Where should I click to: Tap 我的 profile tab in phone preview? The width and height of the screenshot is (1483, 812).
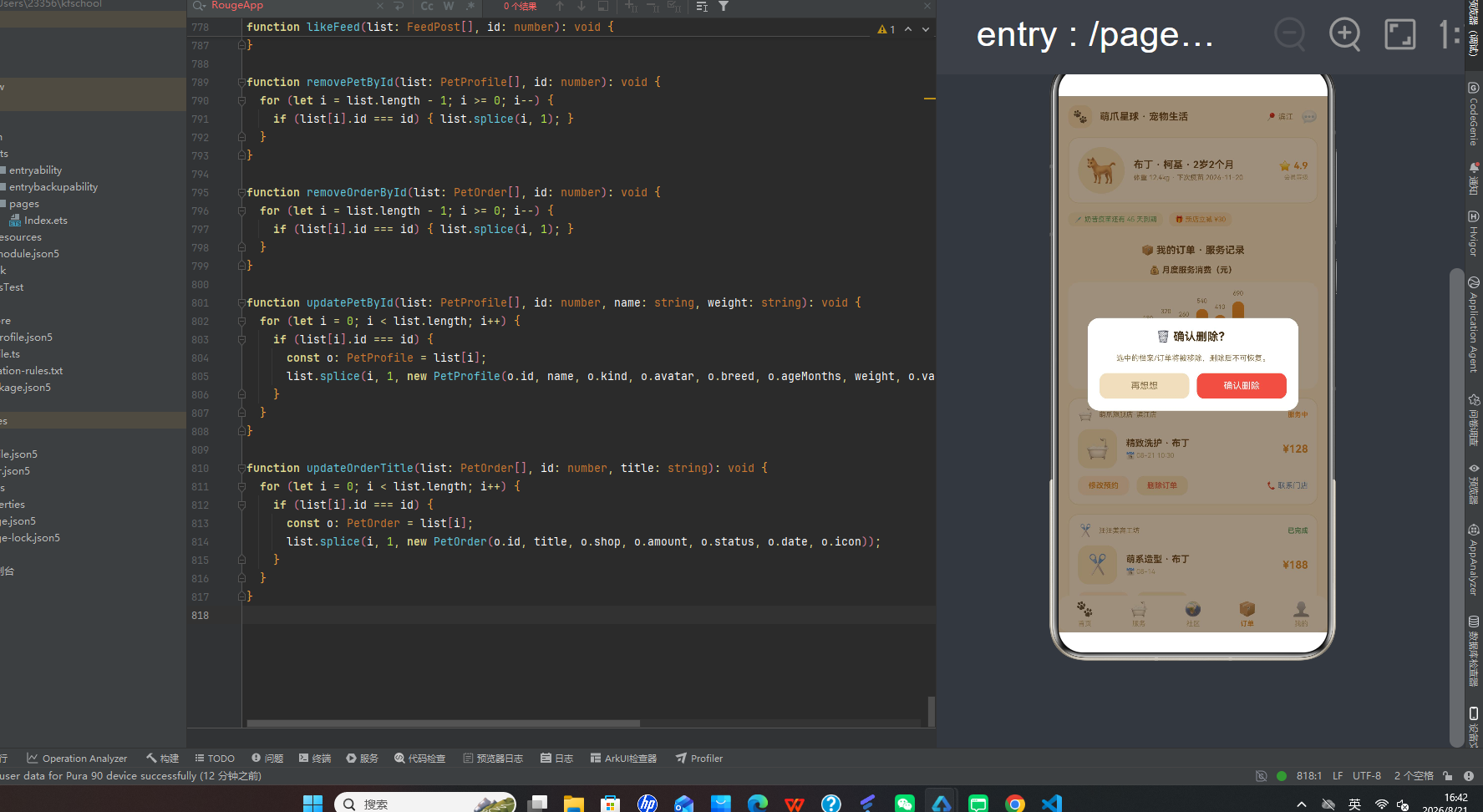coord(1301,613)
